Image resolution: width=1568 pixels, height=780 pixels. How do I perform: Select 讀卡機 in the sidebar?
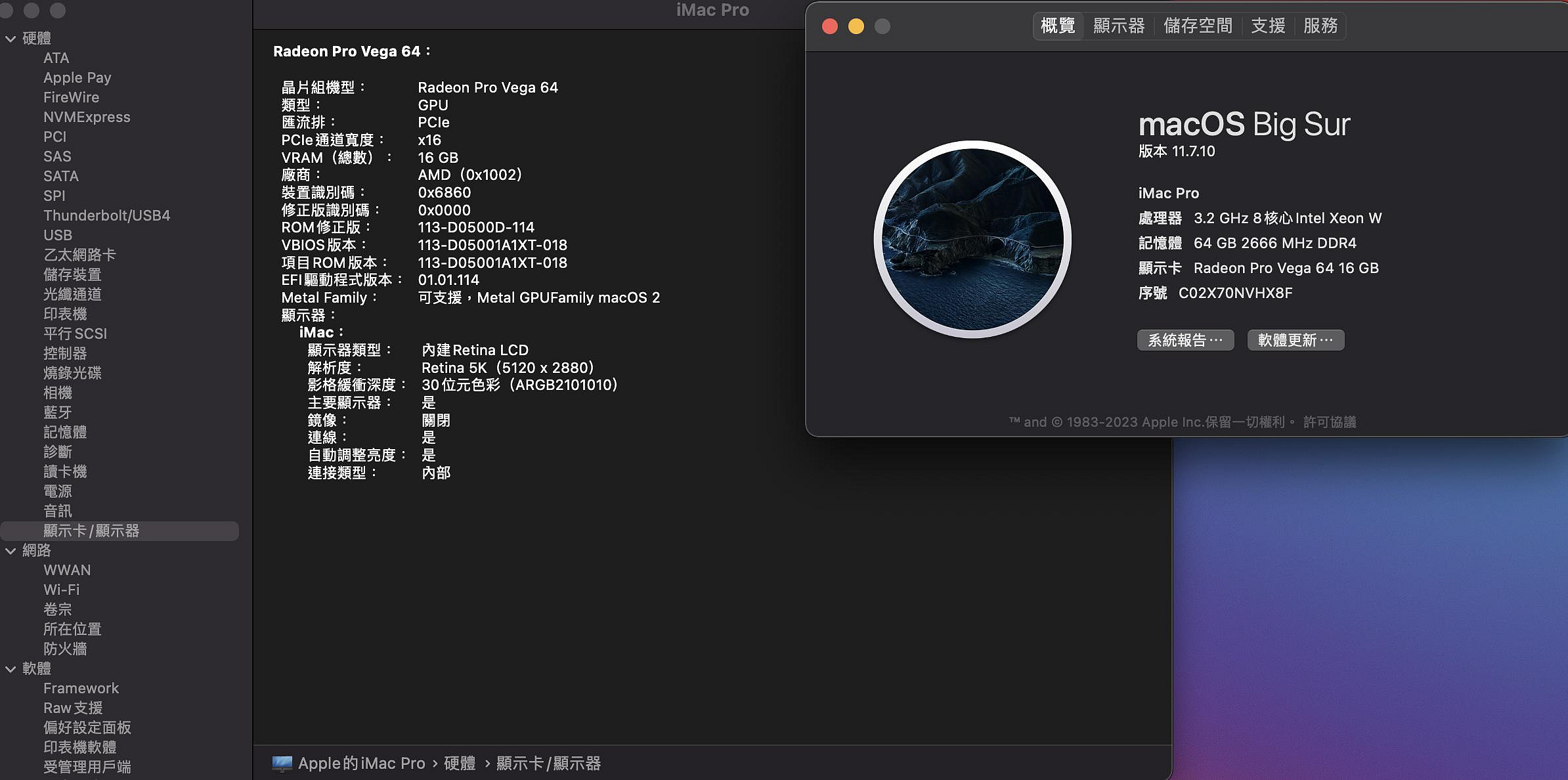65,472
